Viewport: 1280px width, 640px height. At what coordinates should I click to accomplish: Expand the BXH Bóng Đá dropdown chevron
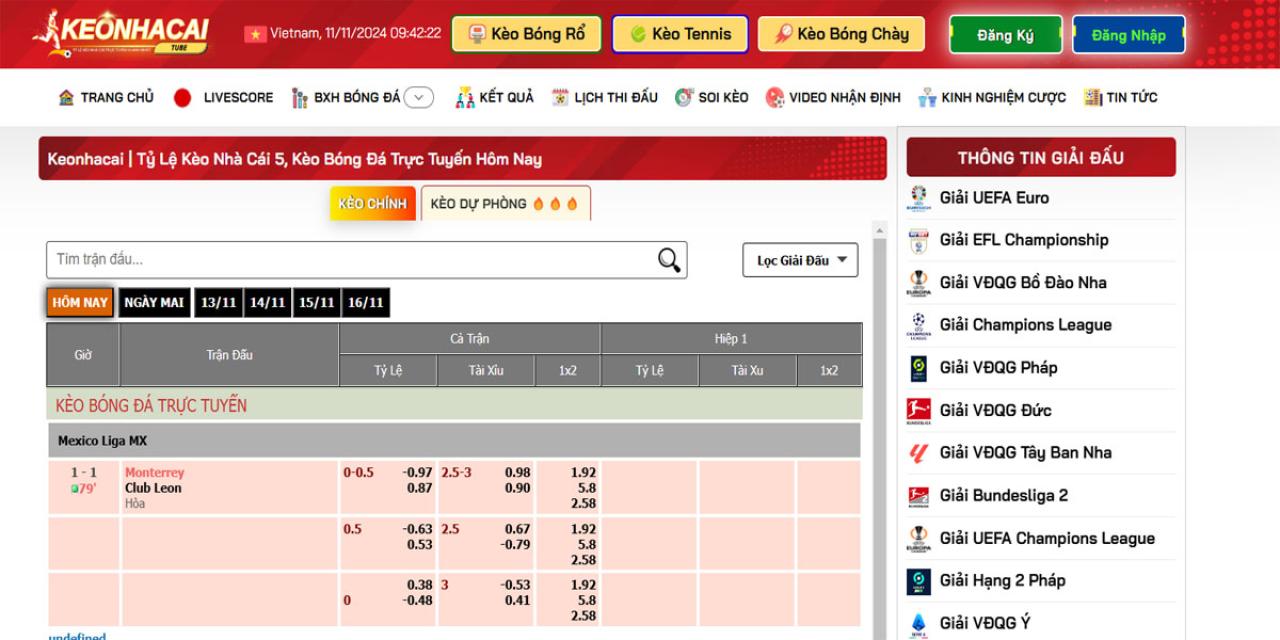pyautogui.click(x=419, y=97)
